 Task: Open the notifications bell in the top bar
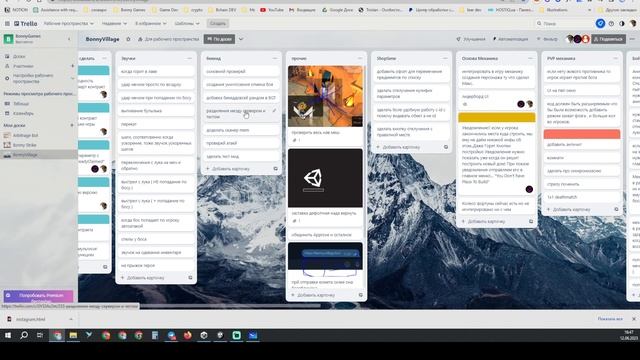600,24
